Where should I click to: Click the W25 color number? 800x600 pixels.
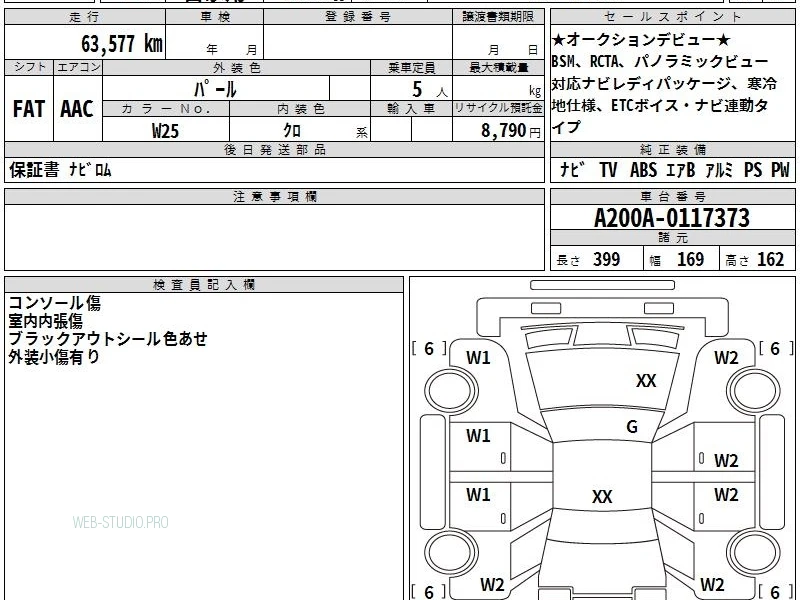[x=165, y=131]
